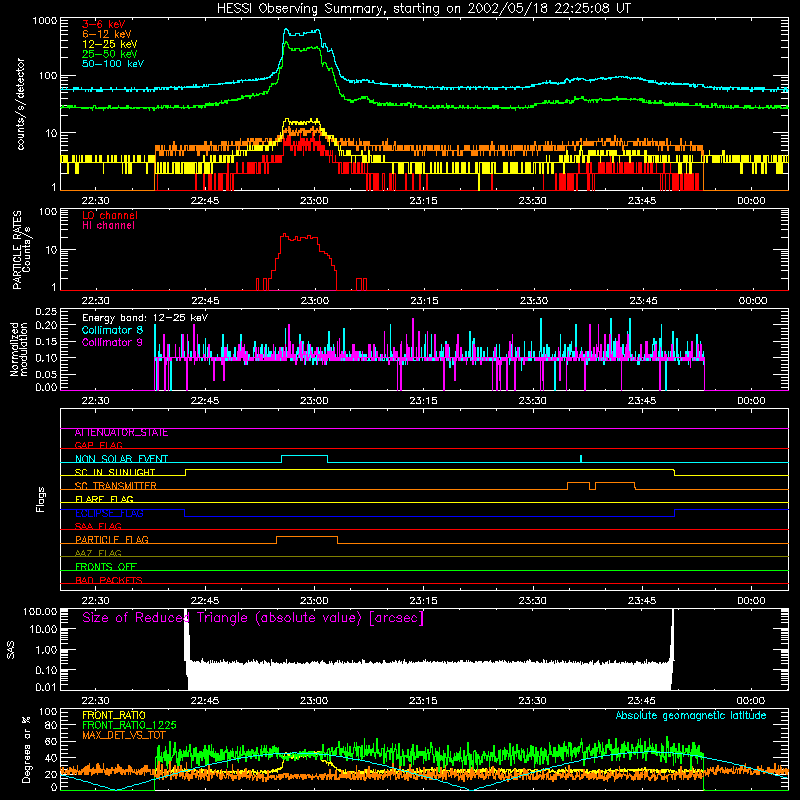The height and width of the screenshot is (800, 800).
Task: Click the SAS axis label
Action: [x=11, y=650]
